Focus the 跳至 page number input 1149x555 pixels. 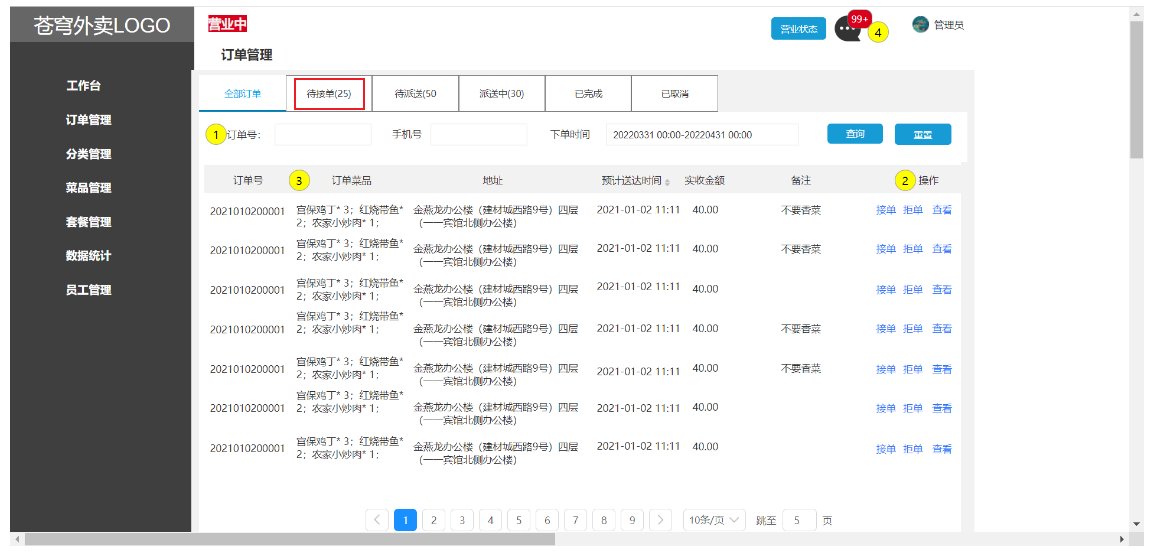tap(799, 521)
